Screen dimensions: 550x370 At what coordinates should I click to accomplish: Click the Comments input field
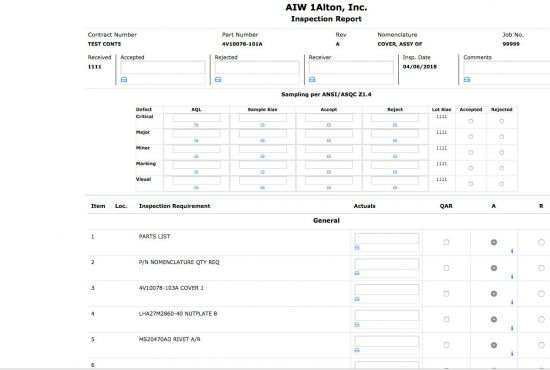pos(507,67)
